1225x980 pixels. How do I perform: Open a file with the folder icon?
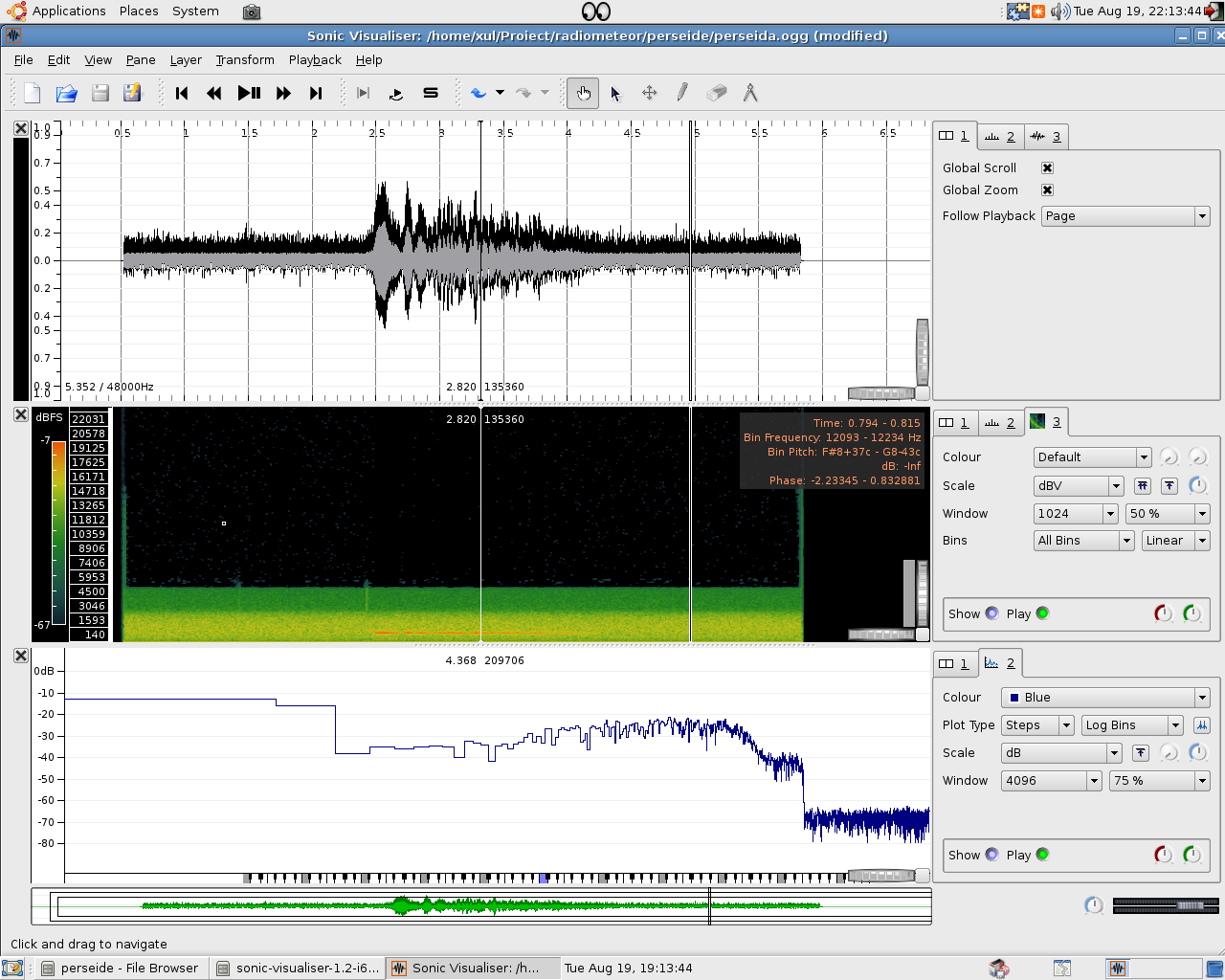[x=66, y=93]
